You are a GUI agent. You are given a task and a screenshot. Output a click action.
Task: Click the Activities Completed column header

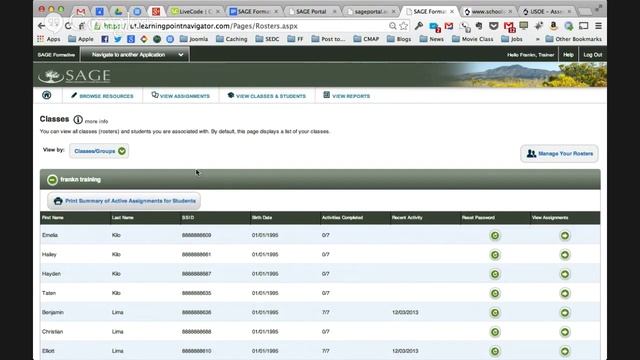pos(342,218)
